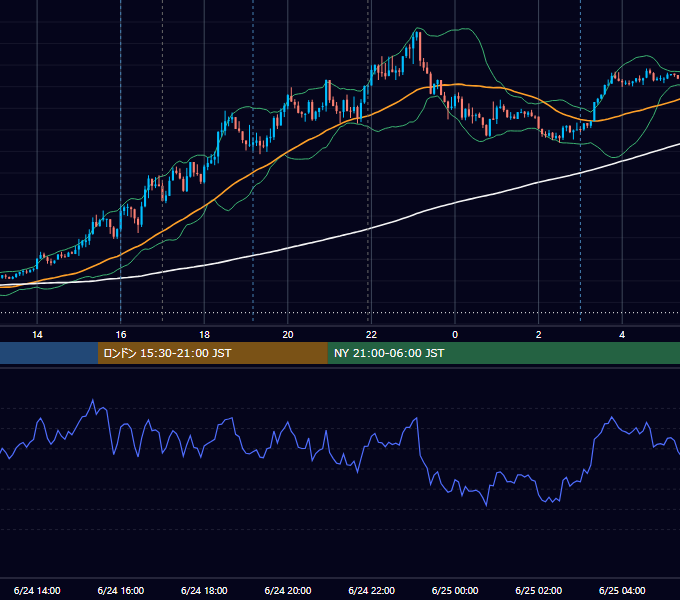680x600 pixels.
Task: Click the '22' hour label on price chart axis
Action: tap(371, 335)
